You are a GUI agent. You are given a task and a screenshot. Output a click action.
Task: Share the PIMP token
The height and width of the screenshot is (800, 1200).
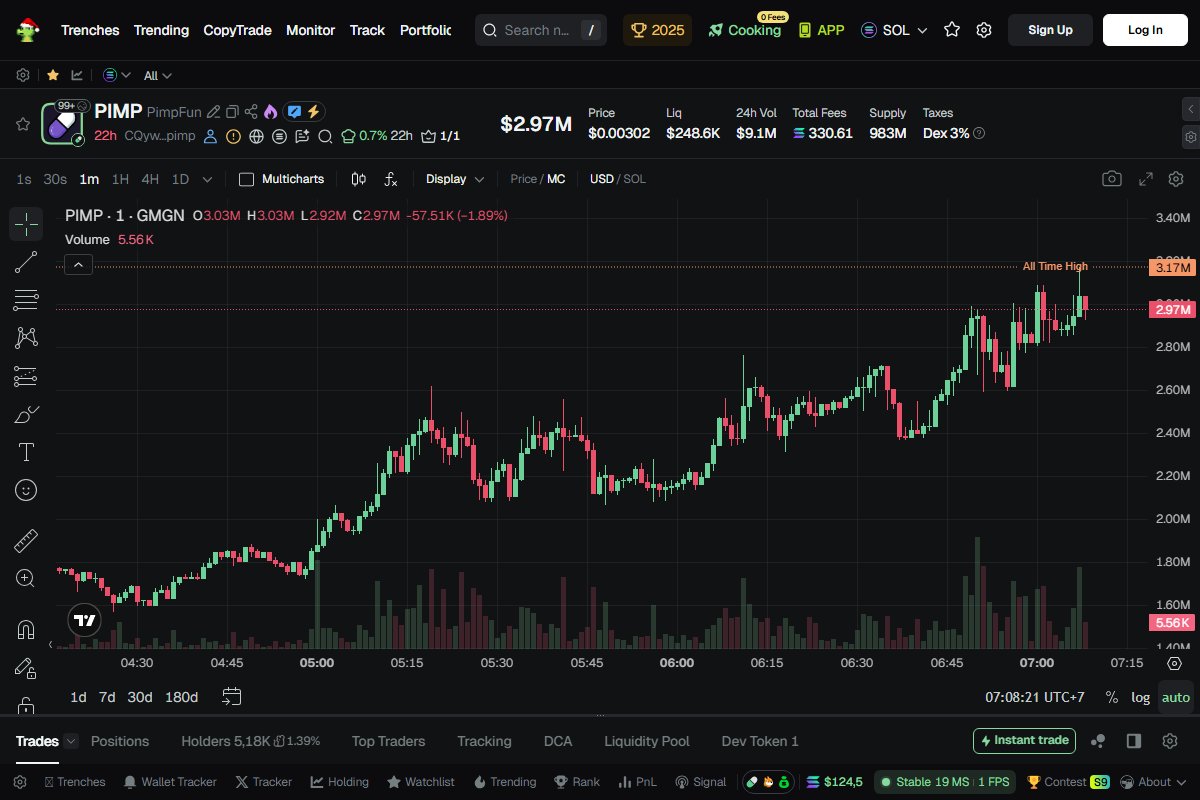251,112
